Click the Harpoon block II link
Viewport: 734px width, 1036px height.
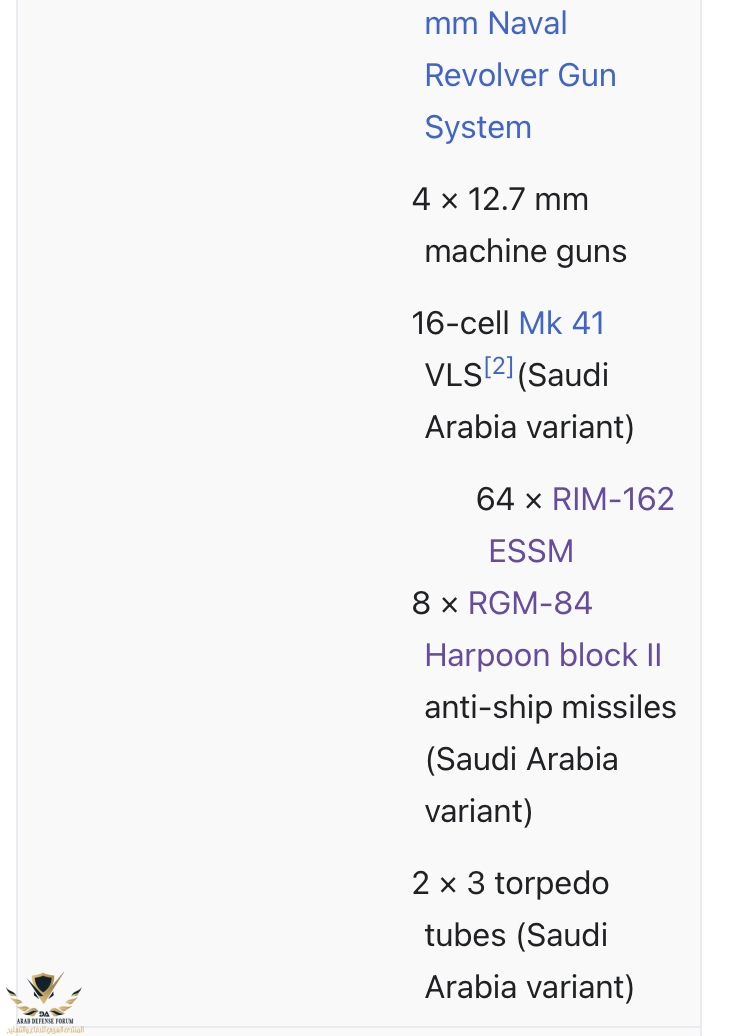(543, 655)
